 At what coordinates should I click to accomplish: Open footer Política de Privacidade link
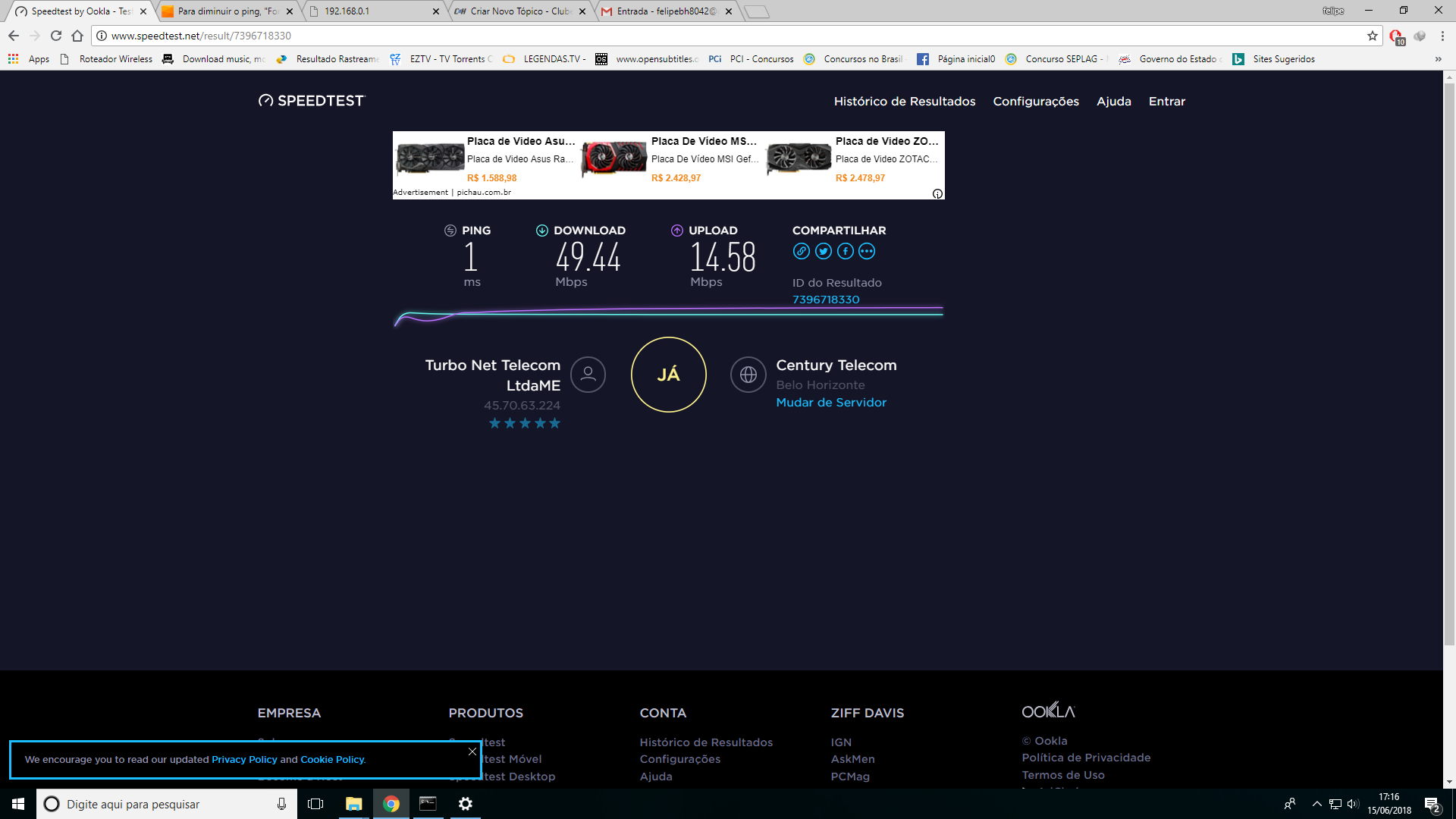[x=1086, y=758]
